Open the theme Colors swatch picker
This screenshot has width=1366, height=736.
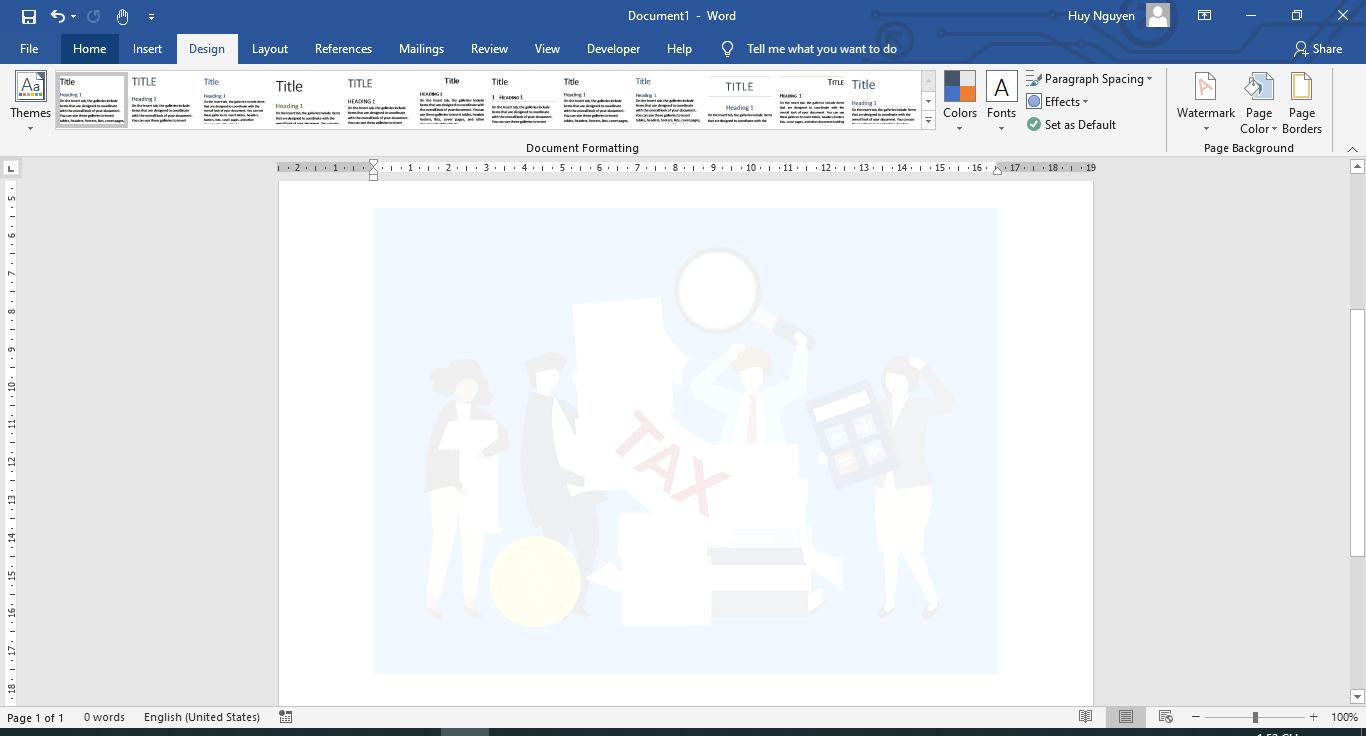(959, 101)
